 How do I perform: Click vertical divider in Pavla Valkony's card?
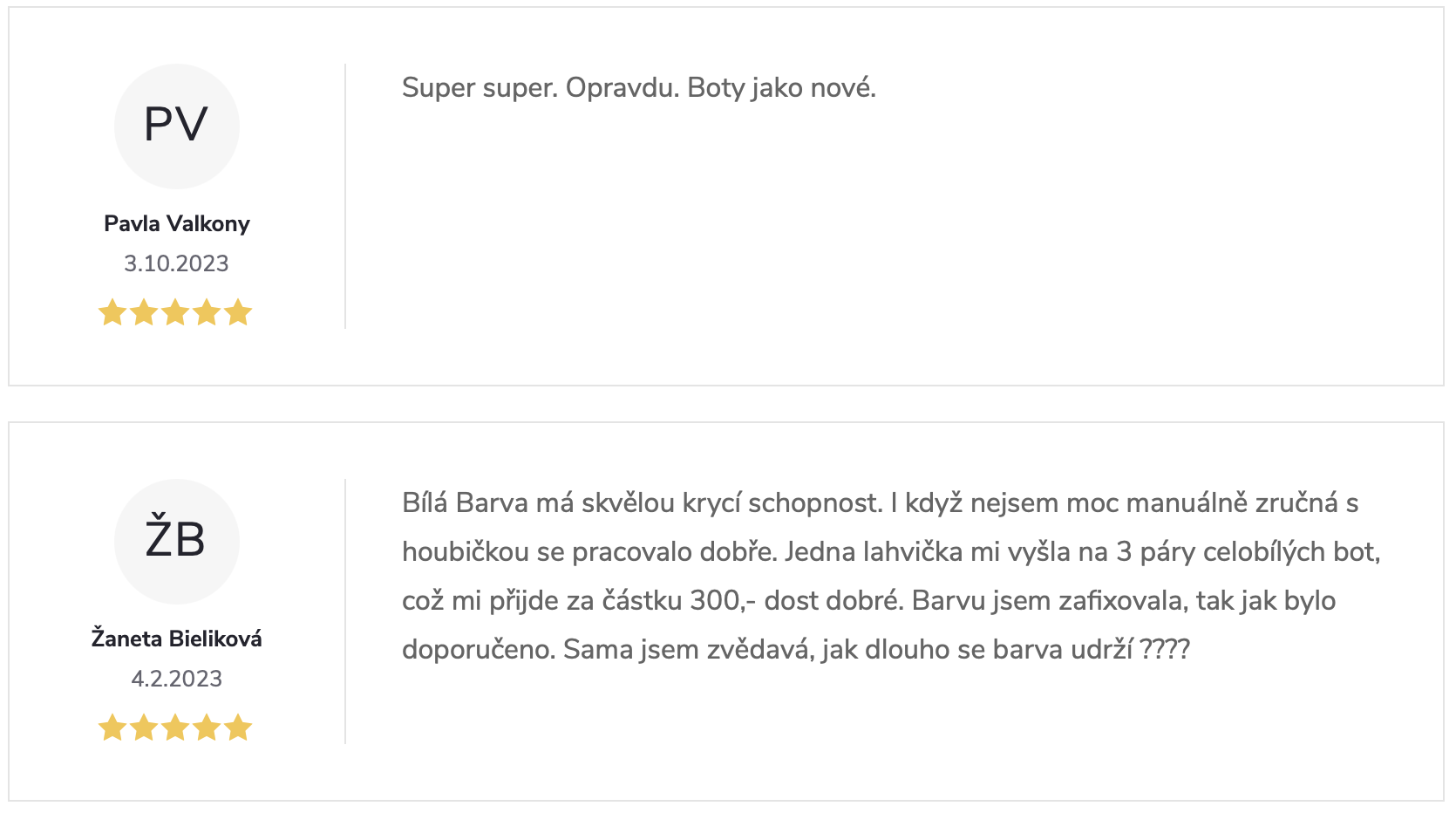point(345,196)
